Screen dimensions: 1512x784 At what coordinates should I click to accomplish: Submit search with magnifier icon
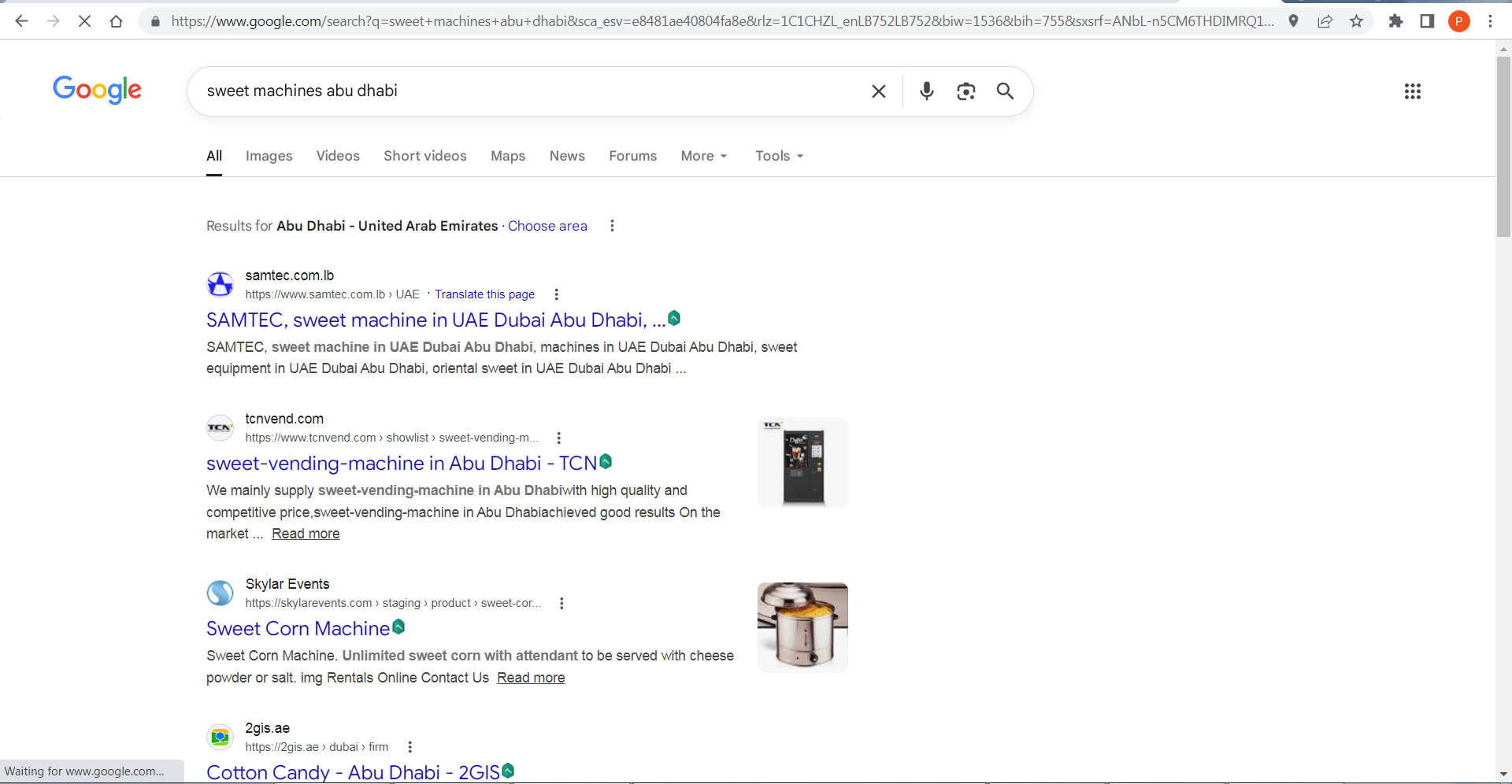[x=1005, y=91]
